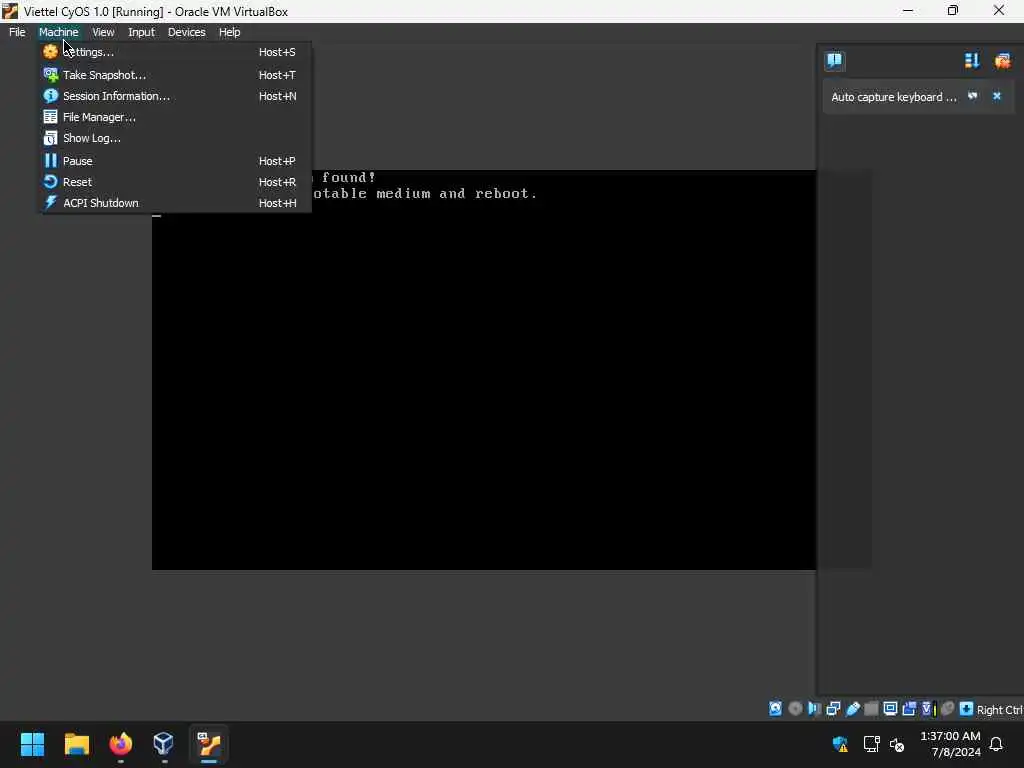The image size is (1024, 768).
Task: Click the muted volume tray icon
Action: click(897, 744)
